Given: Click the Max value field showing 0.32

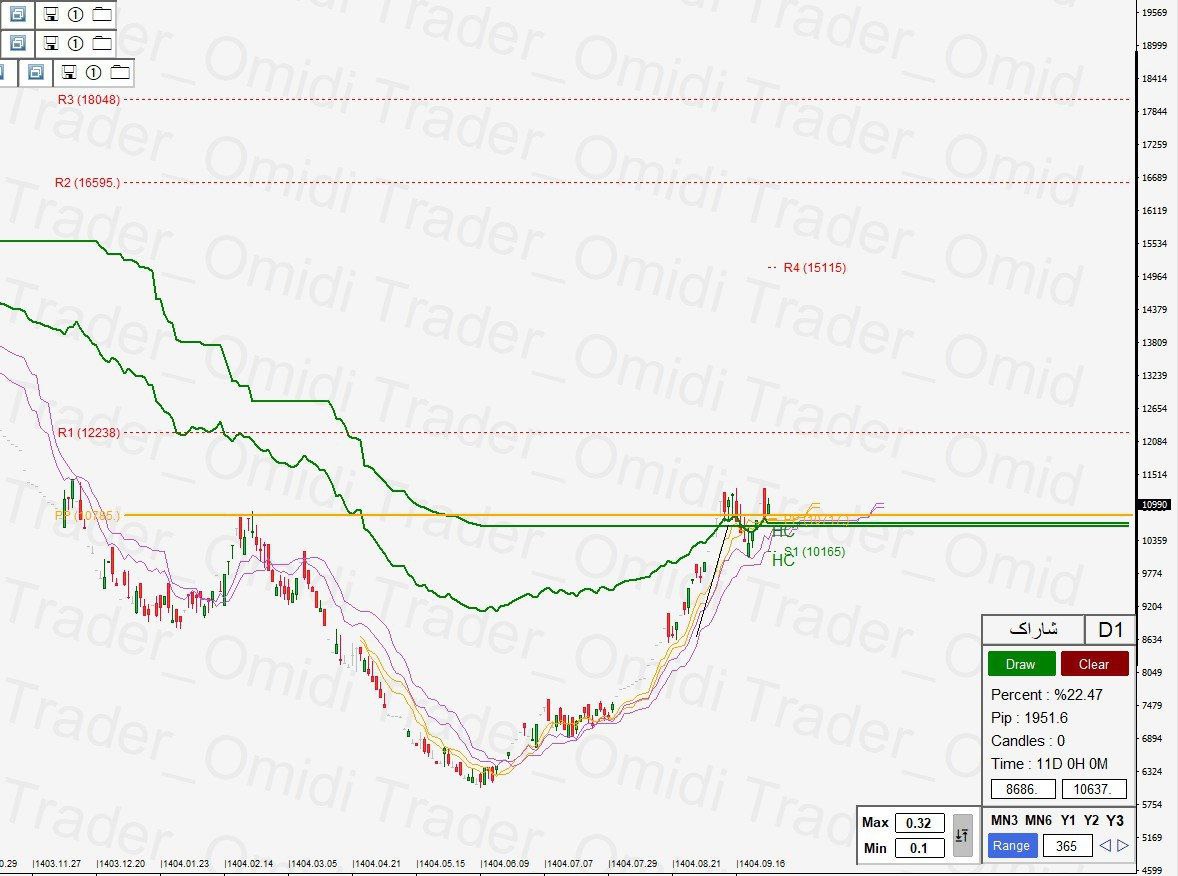Looking at the screenshot, I should pyautogui.click(x=918, y=823).
